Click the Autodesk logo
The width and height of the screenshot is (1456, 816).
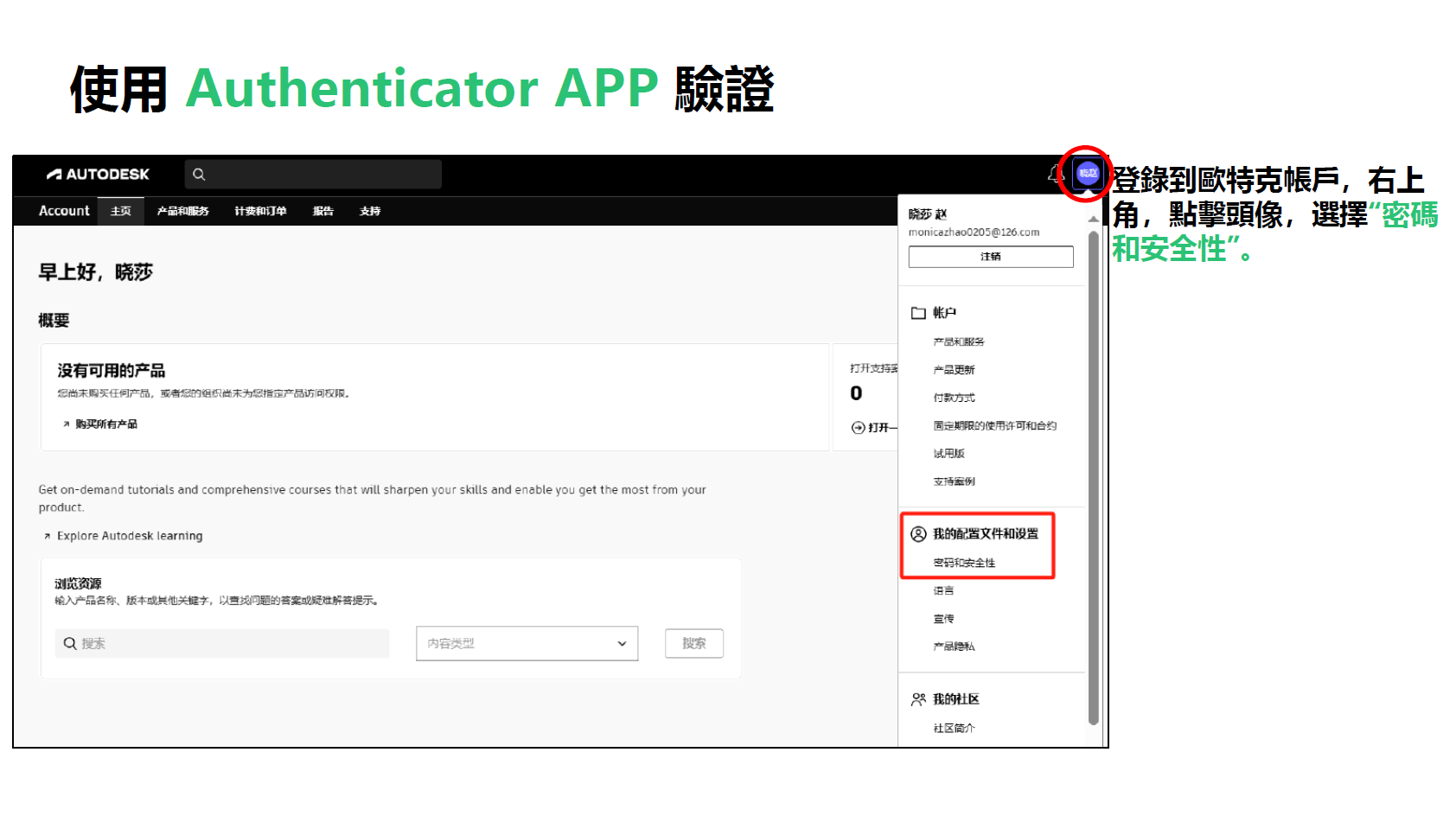click(98, 175)
